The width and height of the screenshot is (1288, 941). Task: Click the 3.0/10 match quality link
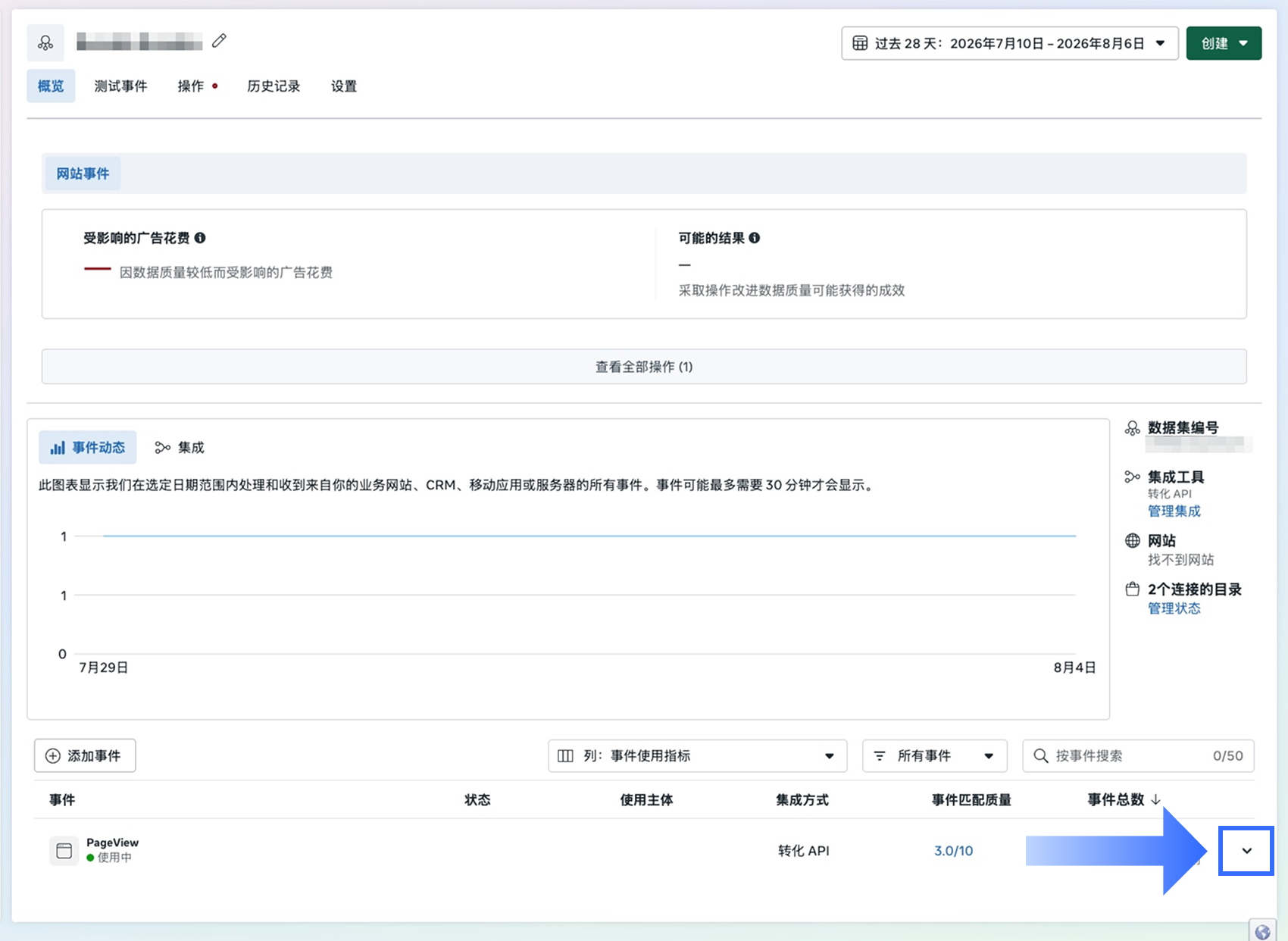coord(953,851)
